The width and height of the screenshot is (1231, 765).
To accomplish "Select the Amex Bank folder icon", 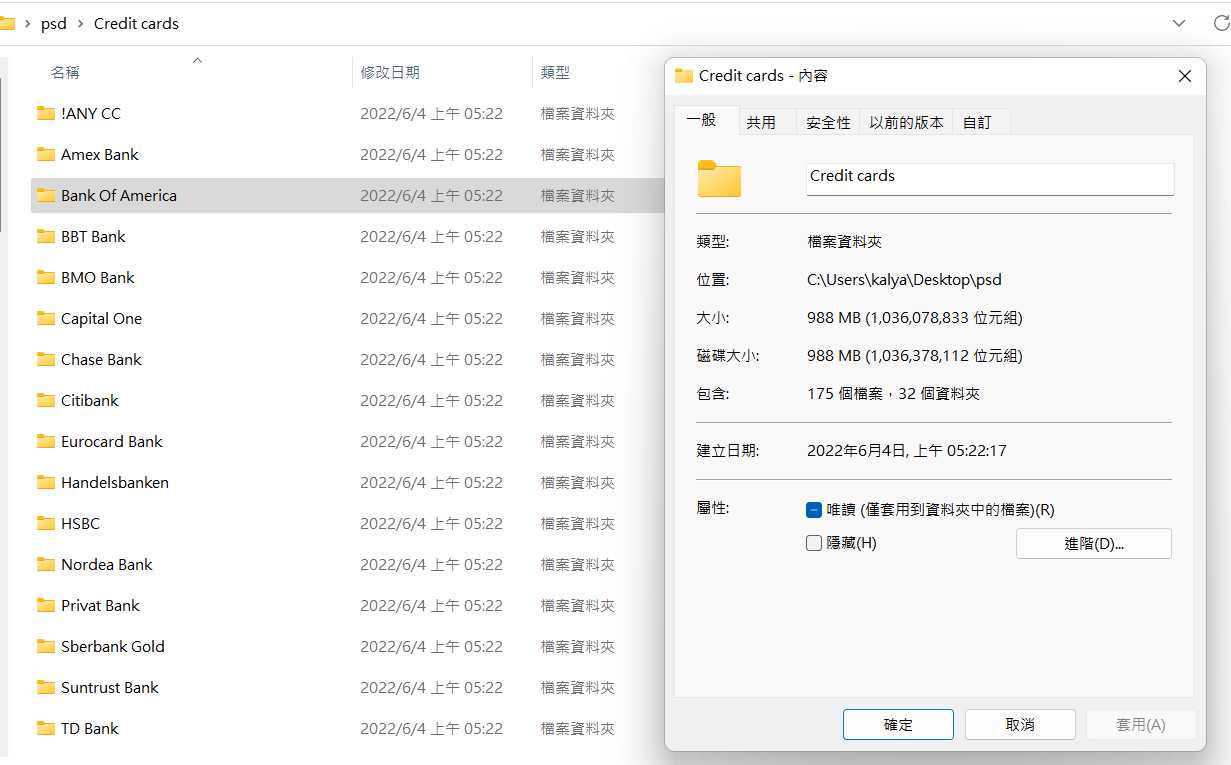I will [x=45, y=154].
